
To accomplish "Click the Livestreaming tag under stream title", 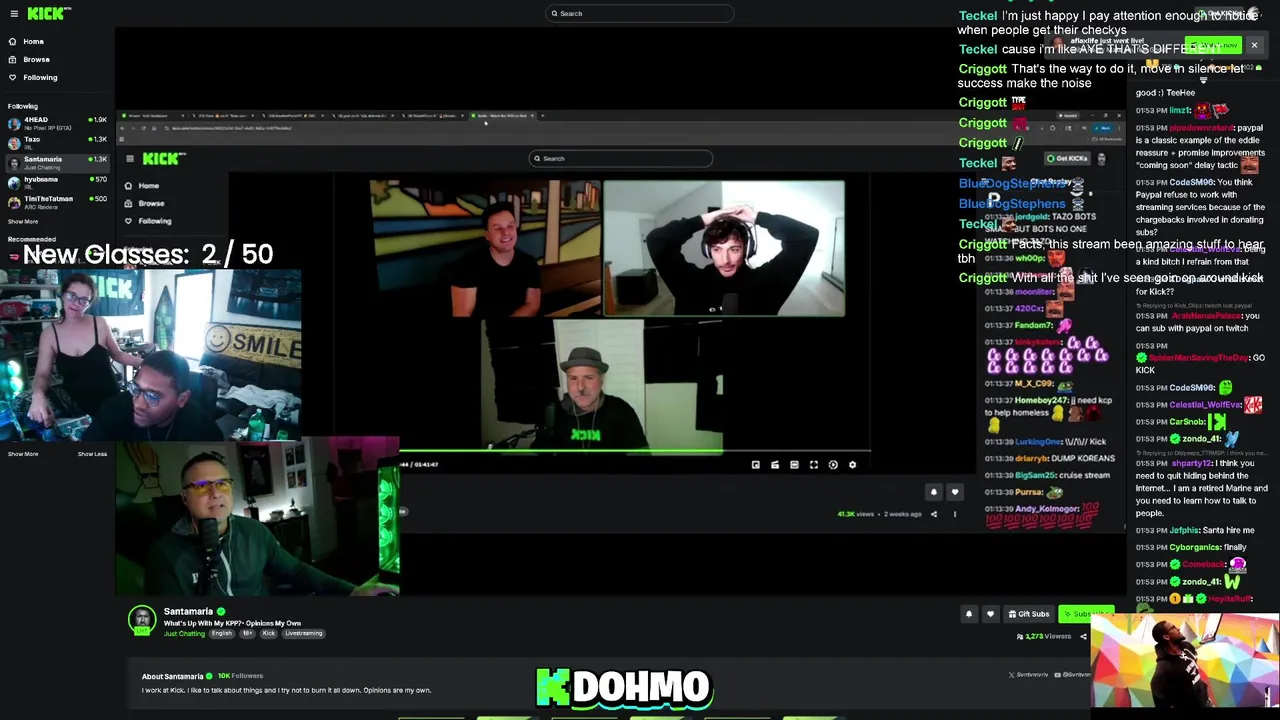I will [303, 633].
